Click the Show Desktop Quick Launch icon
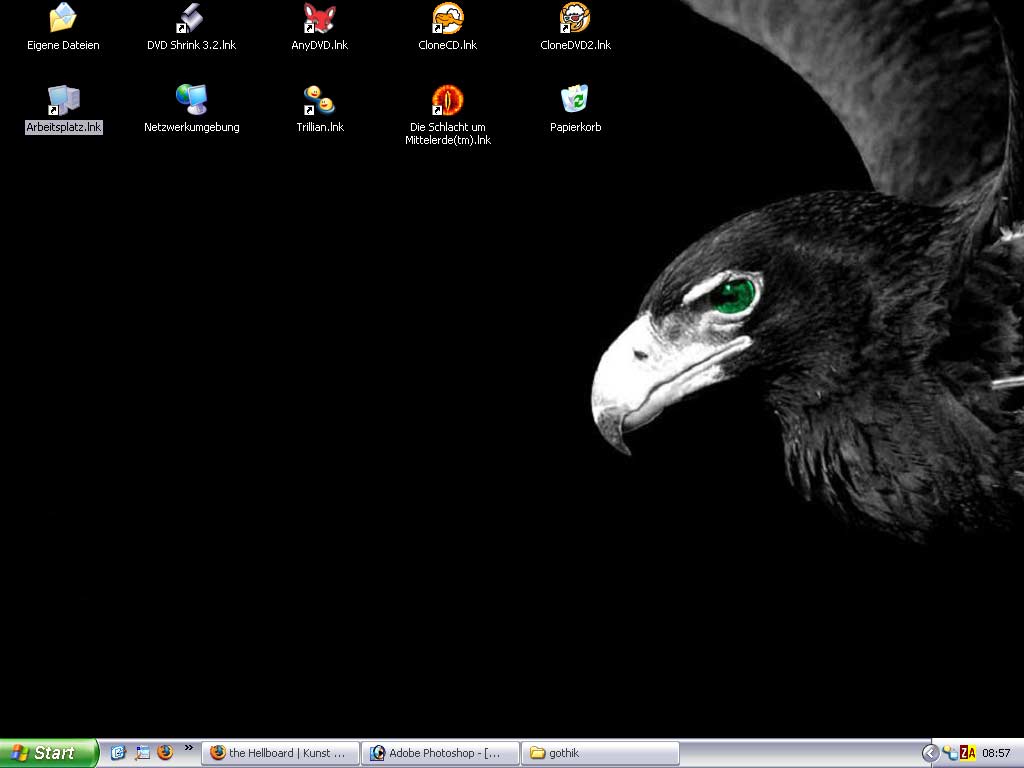 pyautogui.click(x=142, y=753)
